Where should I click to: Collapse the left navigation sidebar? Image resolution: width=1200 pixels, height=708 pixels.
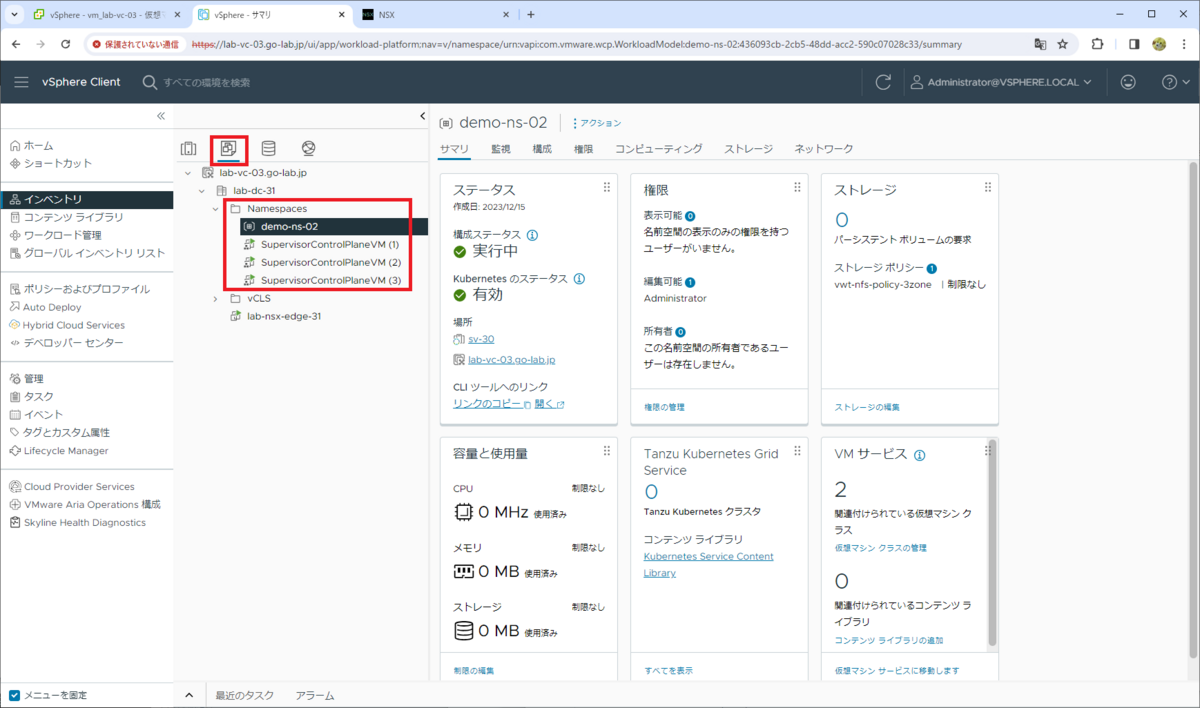161,116
